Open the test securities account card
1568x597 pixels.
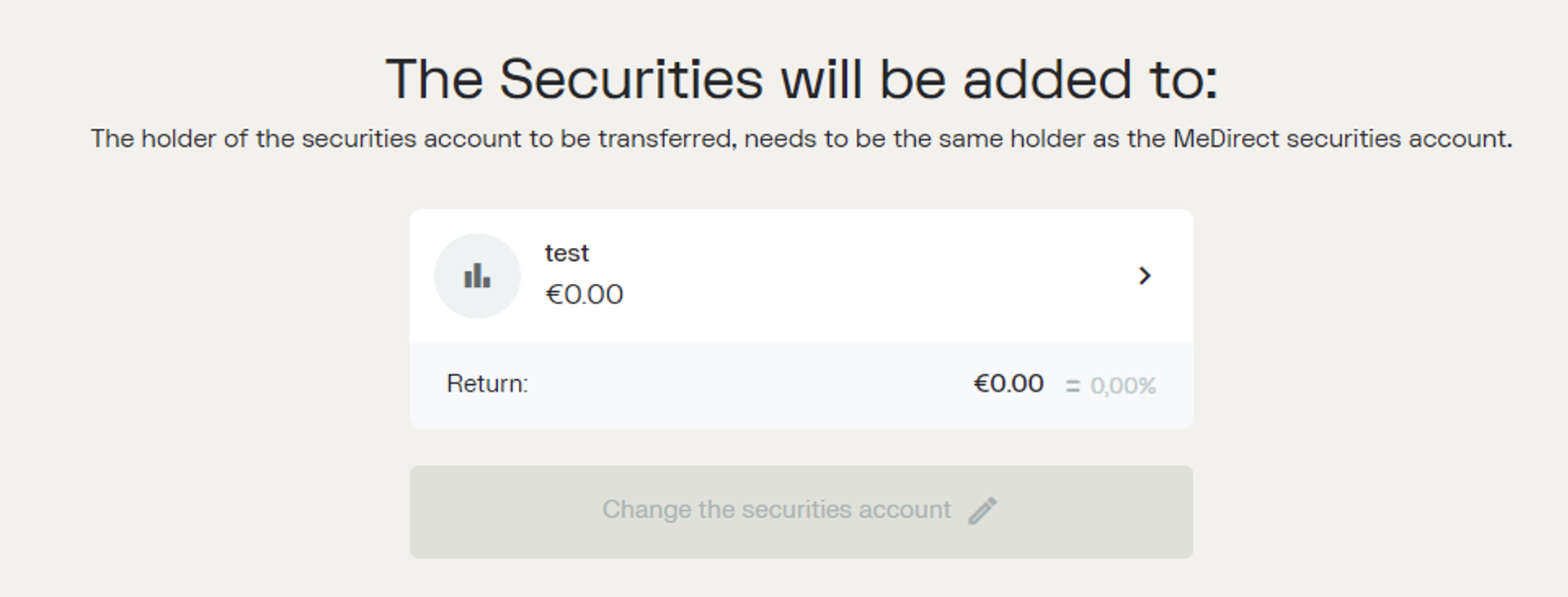801,276
